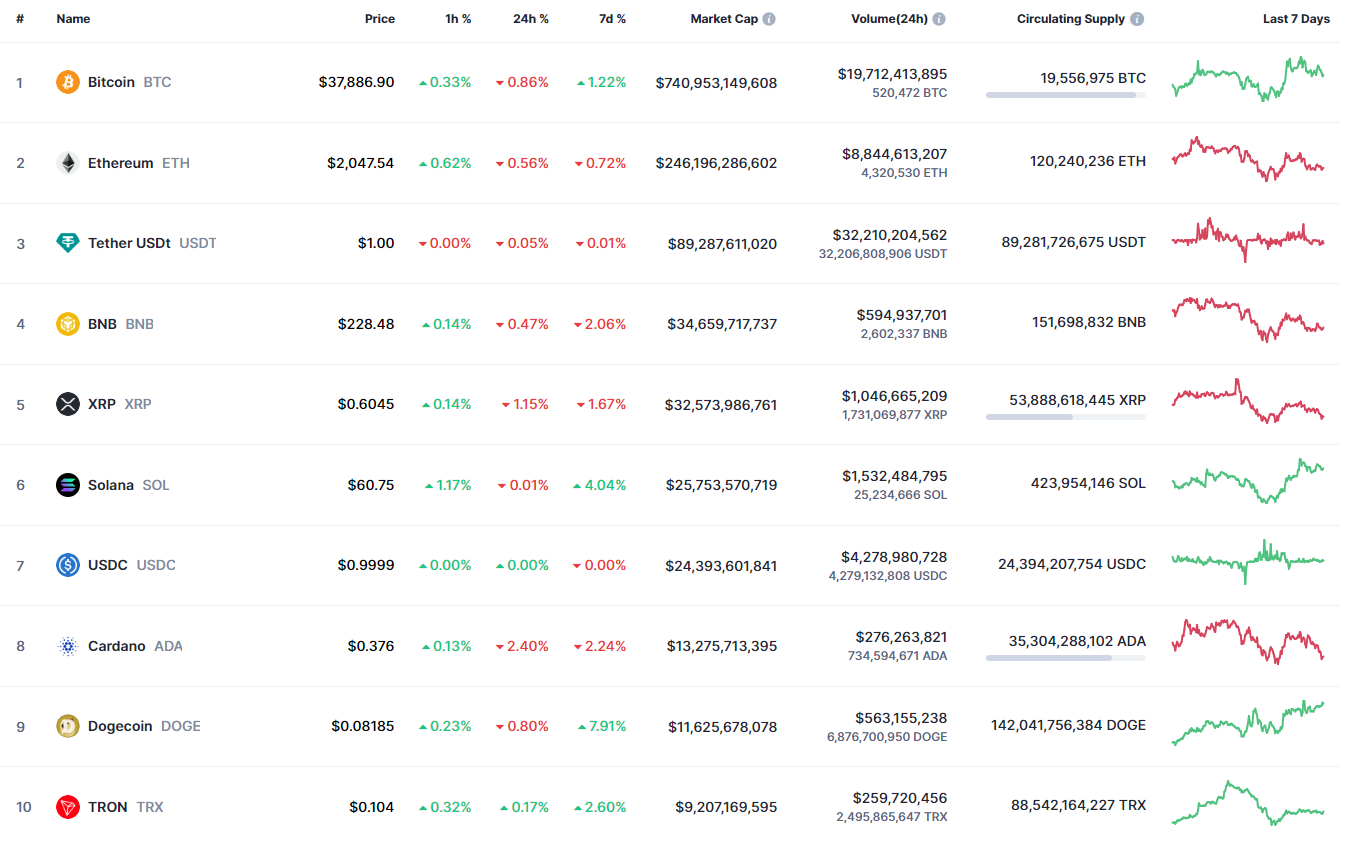The width and height of the screenshot is (1356, 846).
Task: Click the Dogecoin logo icon
Action: tap(68, 726)
